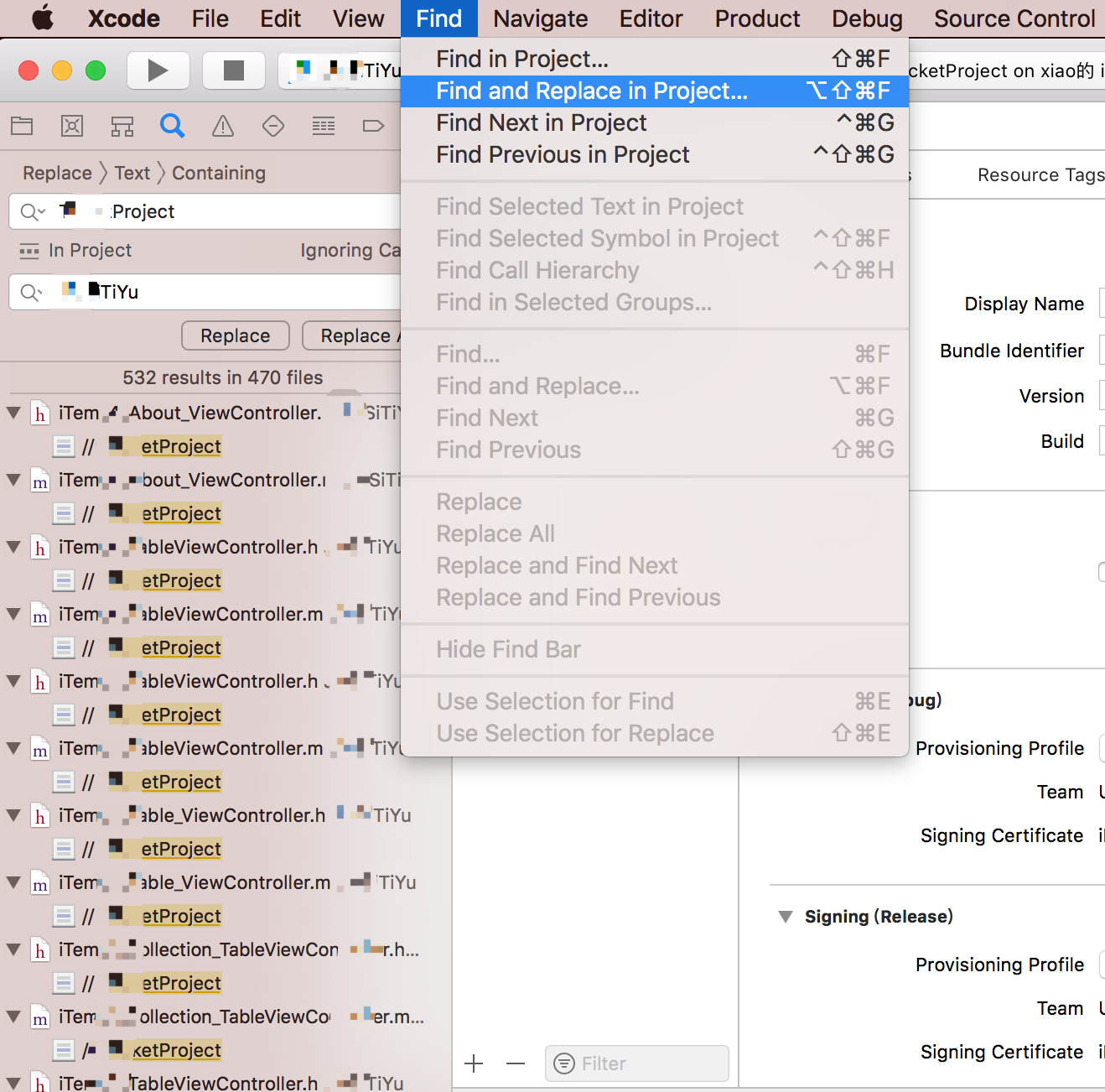Open the hierarchy navigator icon

122,127
